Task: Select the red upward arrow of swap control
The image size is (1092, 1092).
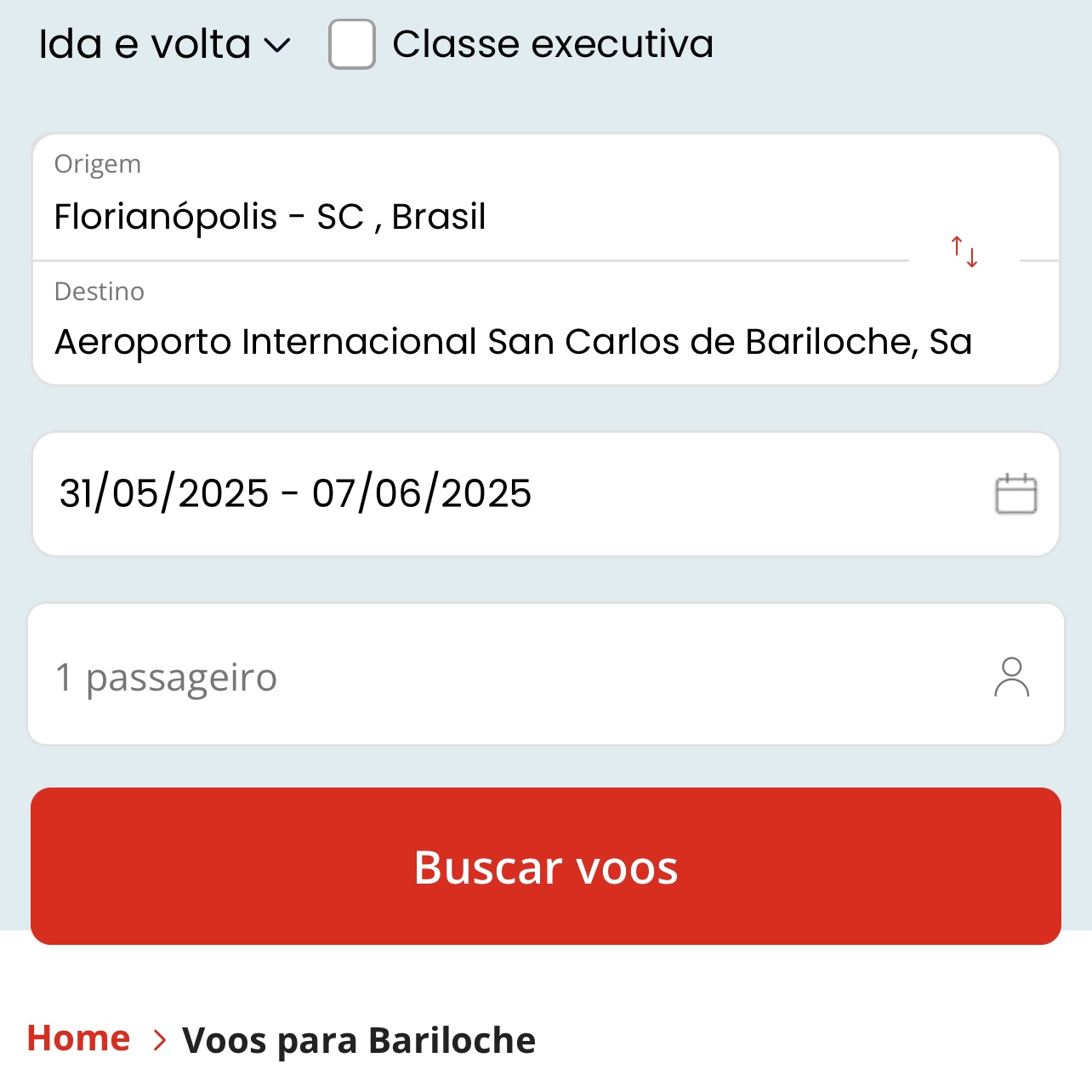Action: 957,245
